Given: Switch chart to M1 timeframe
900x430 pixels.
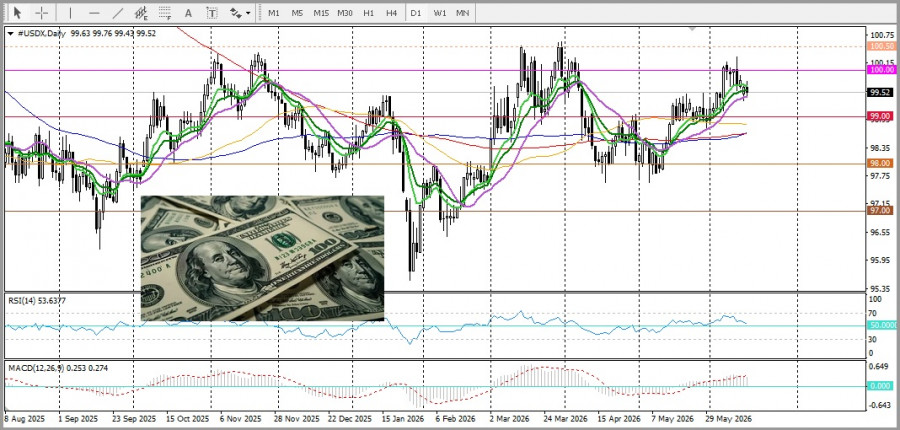Looking at the screenshot, I should 274,12.
